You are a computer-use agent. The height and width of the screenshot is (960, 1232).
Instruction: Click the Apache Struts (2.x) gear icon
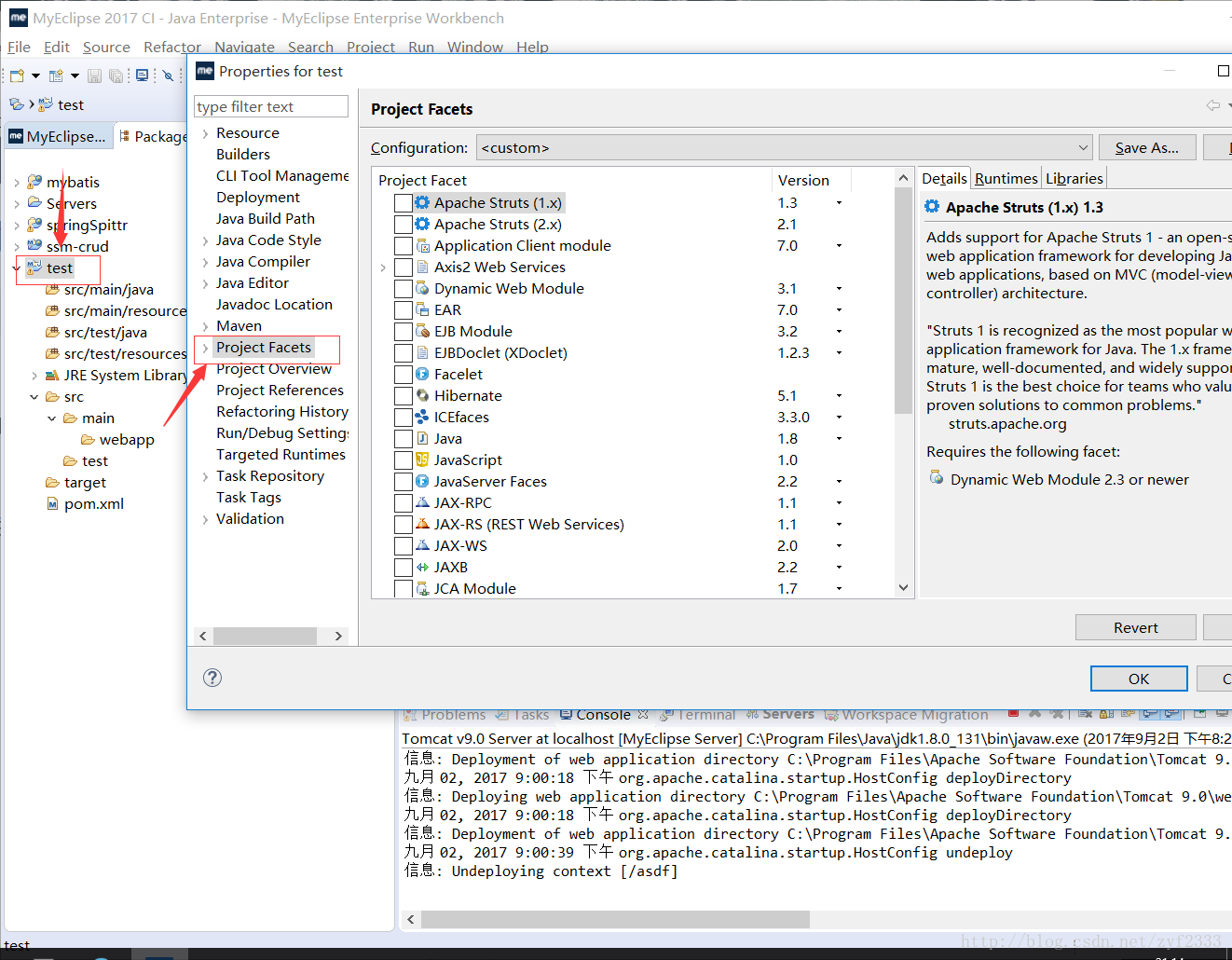[x=422, y=224]
